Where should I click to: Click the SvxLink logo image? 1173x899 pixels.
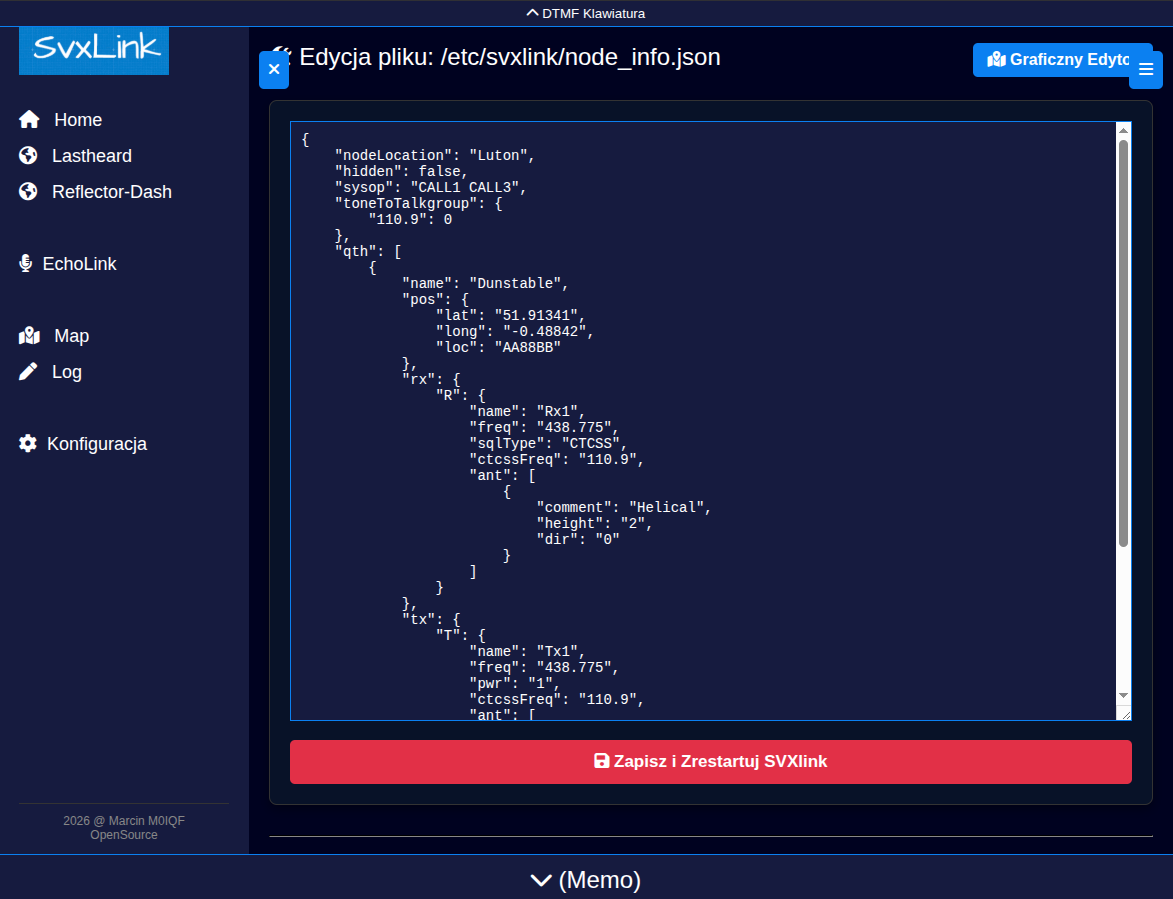(94, 50)
